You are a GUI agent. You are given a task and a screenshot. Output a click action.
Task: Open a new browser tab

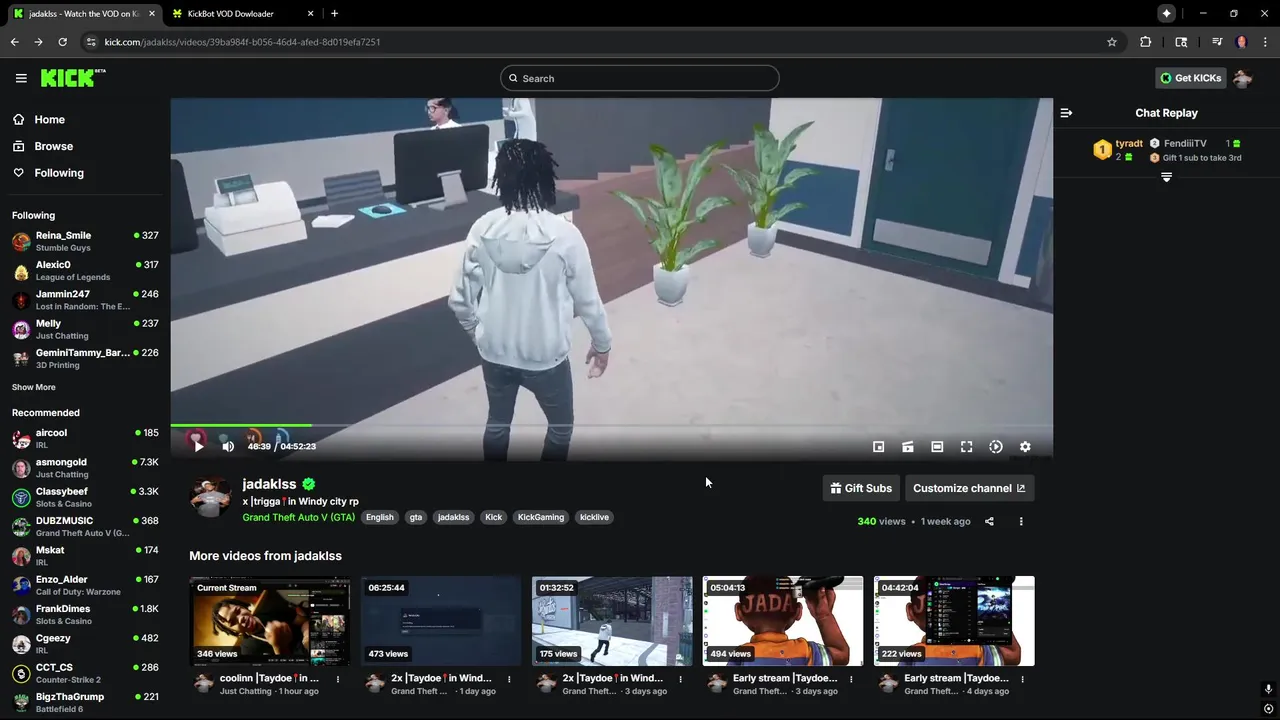coord(334,13)
